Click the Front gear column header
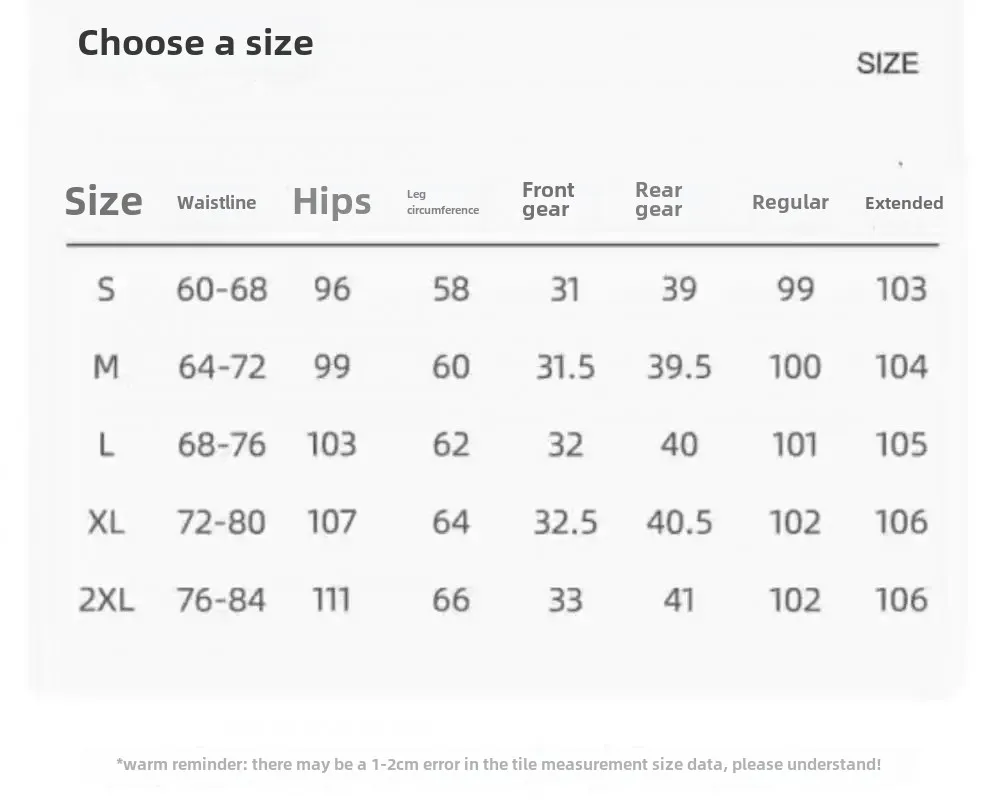This screenshot has height=809, width=990. [548, 200]
